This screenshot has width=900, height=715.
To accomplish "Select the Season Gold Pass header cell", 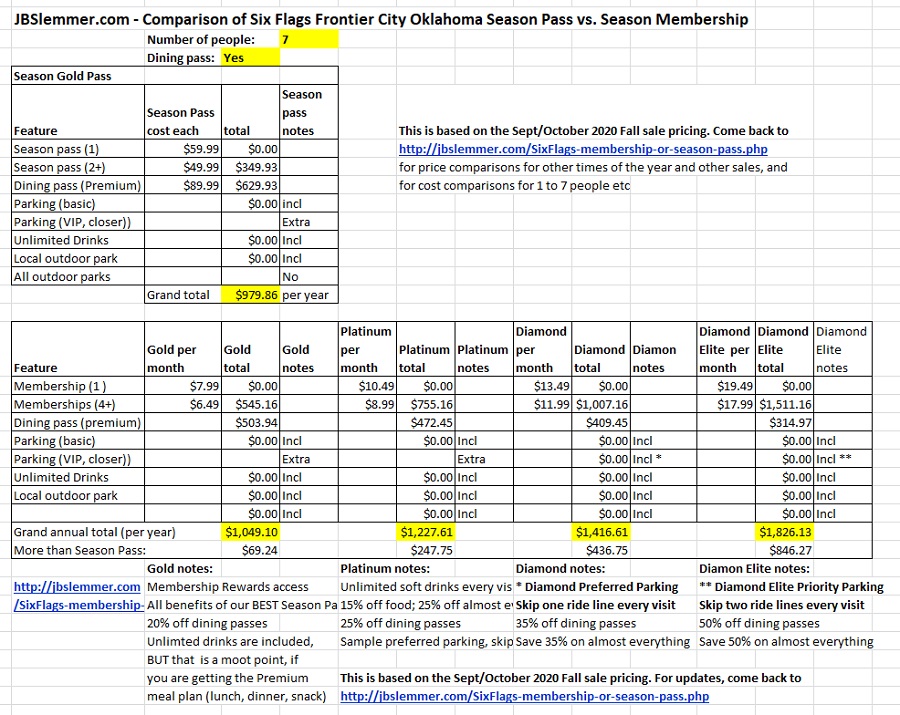I will [77, 76].
